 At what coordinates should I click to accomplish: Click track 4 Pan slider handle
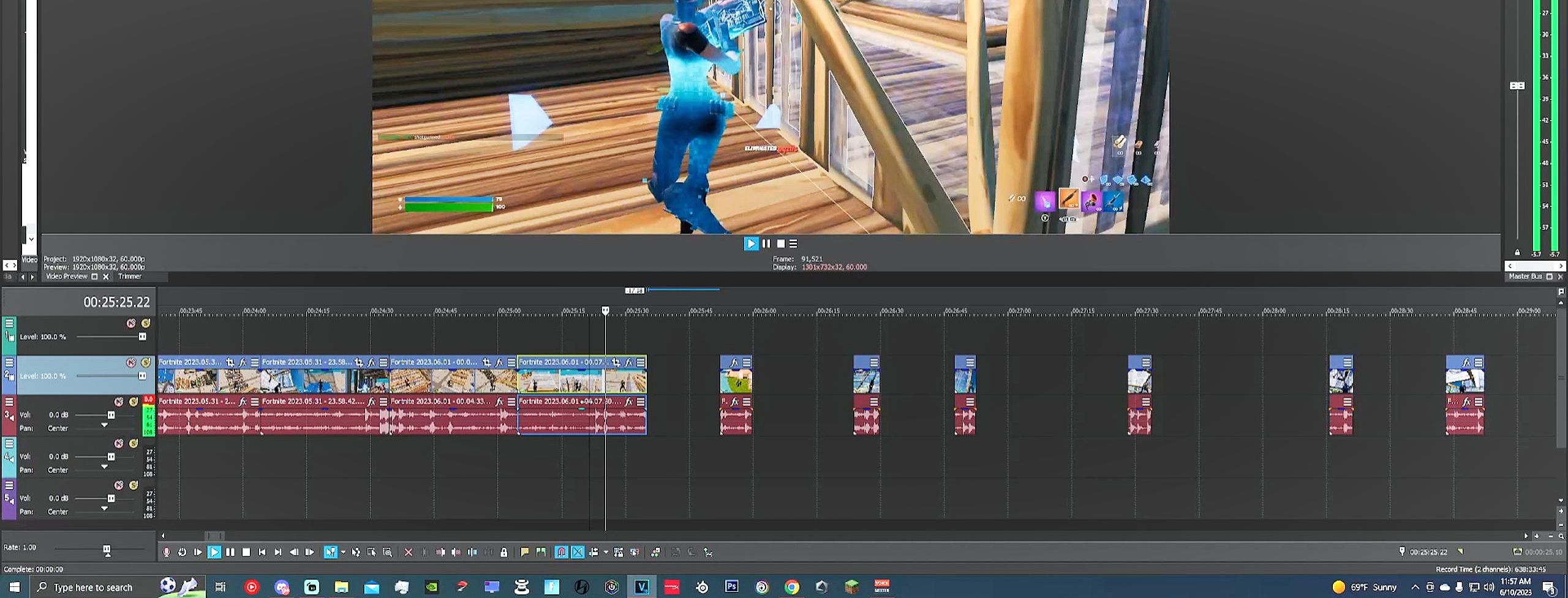[104, 467]
